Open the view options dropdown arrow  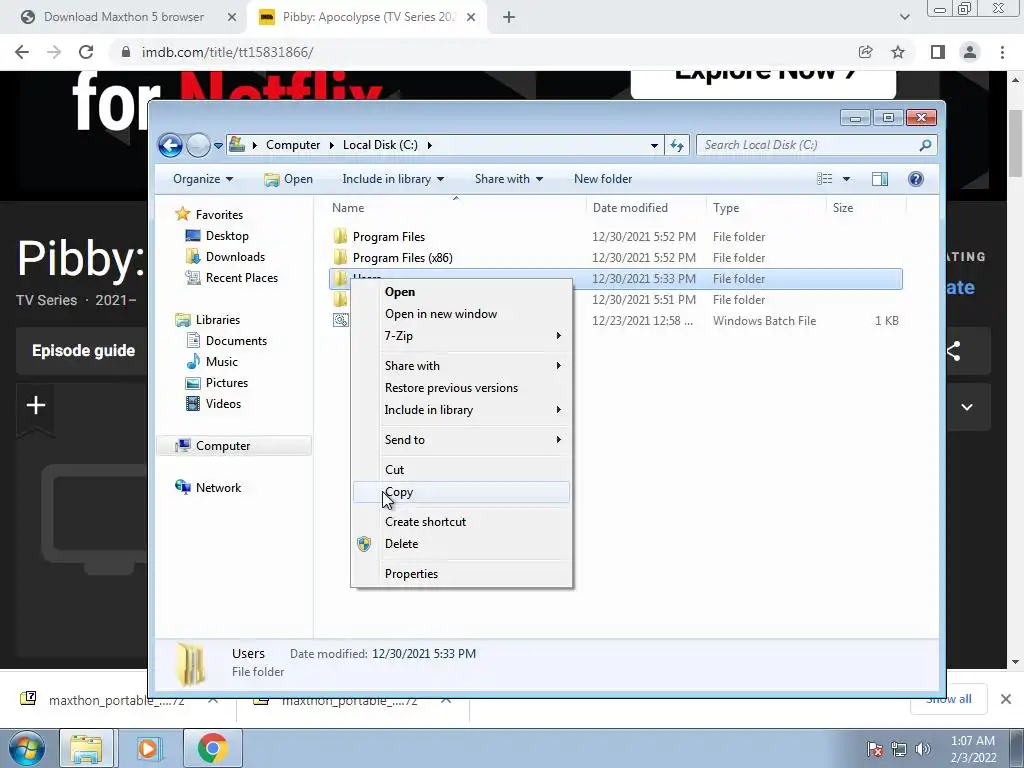[x=846, y=179]
